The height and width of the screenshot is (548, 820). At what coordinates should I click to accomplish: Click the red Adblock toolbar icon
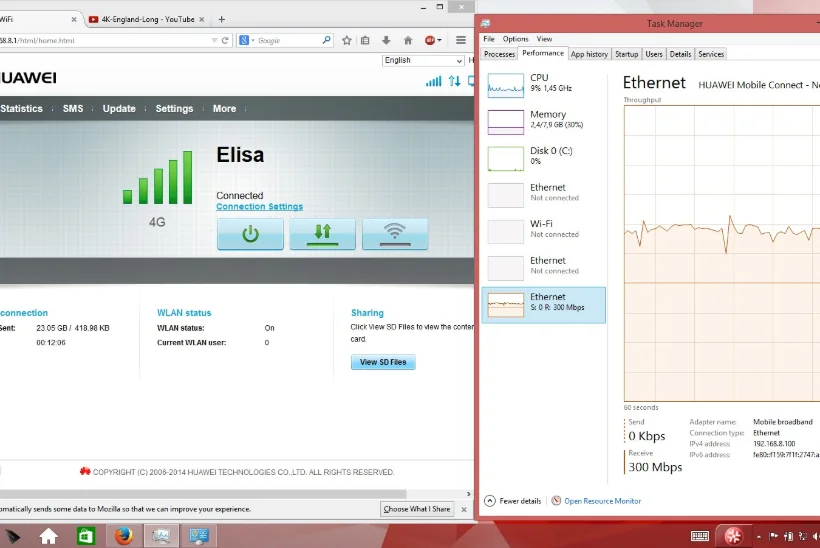[432, 40]
